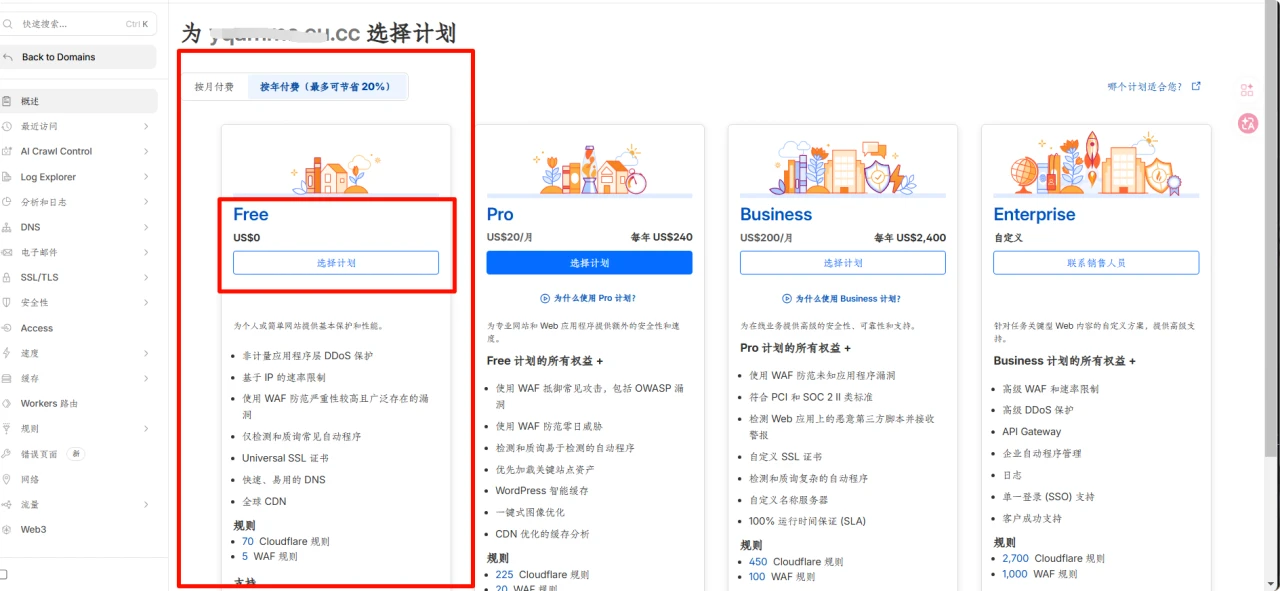Click the 电子邮件 envelope icon
The width and height of the screenshot is (1280, 591).
[x=7, y=252]
